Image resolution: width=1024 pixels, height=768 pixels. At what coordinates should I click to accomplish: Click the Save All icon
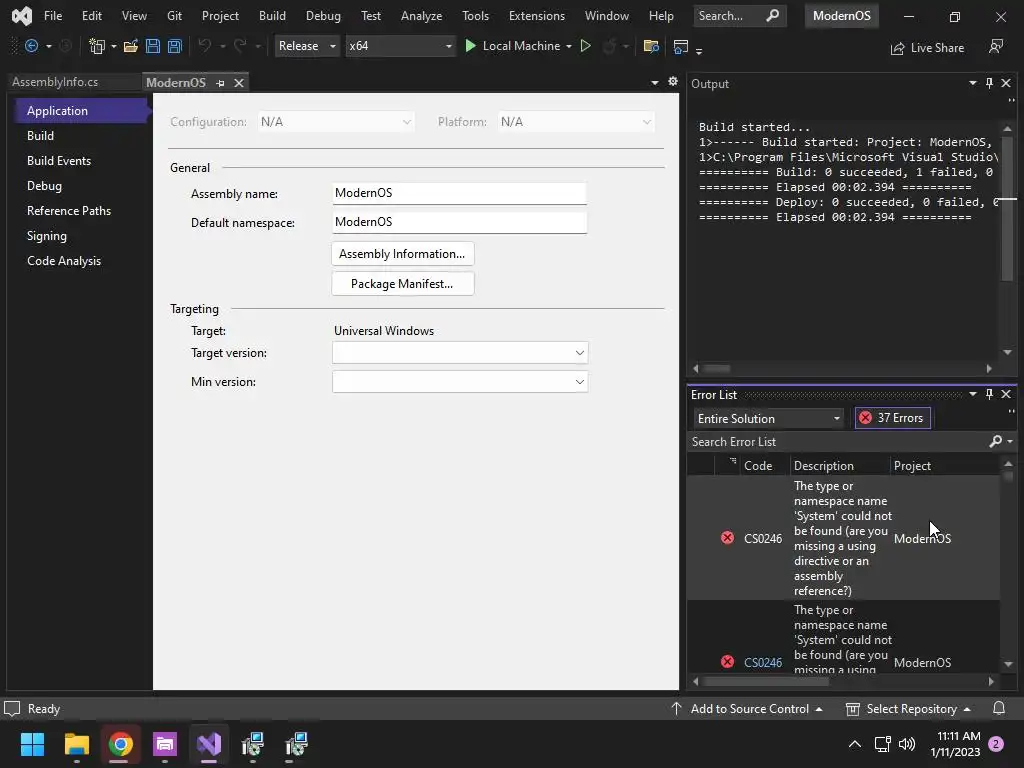point(174,46)
